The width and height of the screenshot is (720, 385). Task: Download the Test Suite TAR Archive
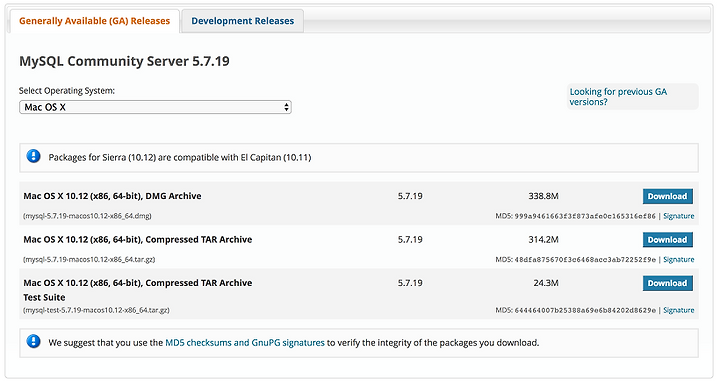(x=668, y=283)
